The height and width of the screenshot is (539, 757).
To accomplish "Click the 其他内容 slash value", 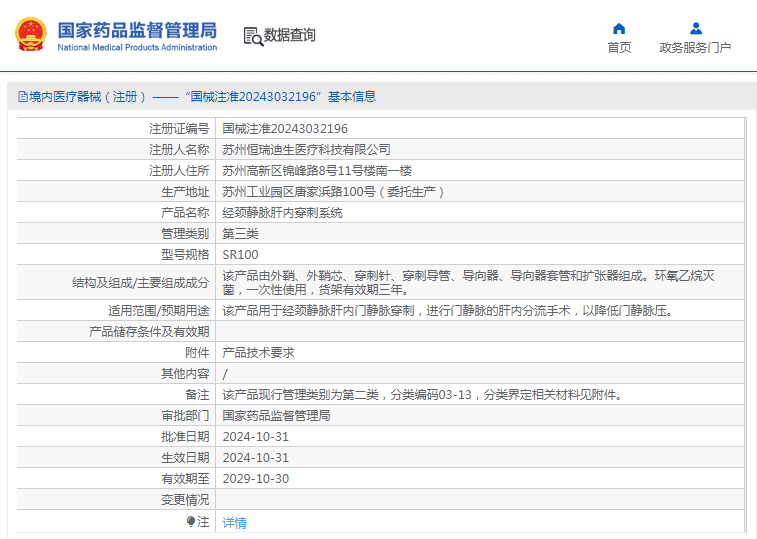I will coord(225,374).
